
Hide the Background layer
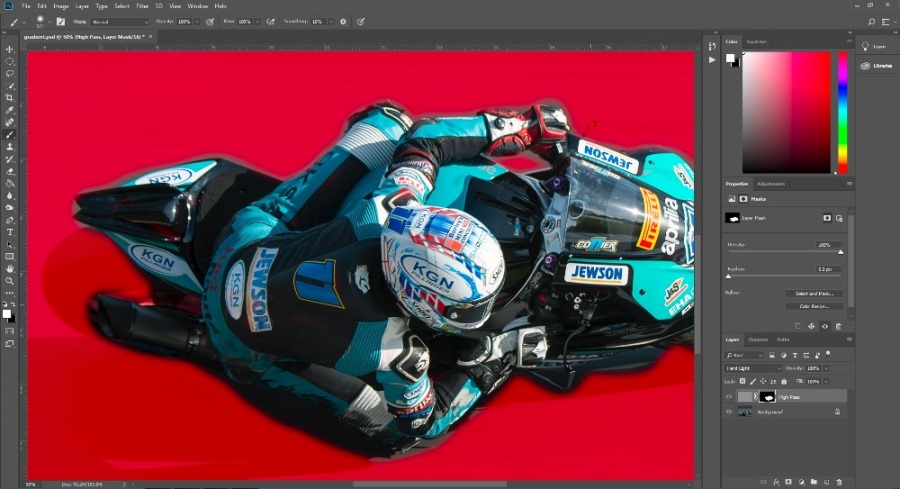pos(729,412)
